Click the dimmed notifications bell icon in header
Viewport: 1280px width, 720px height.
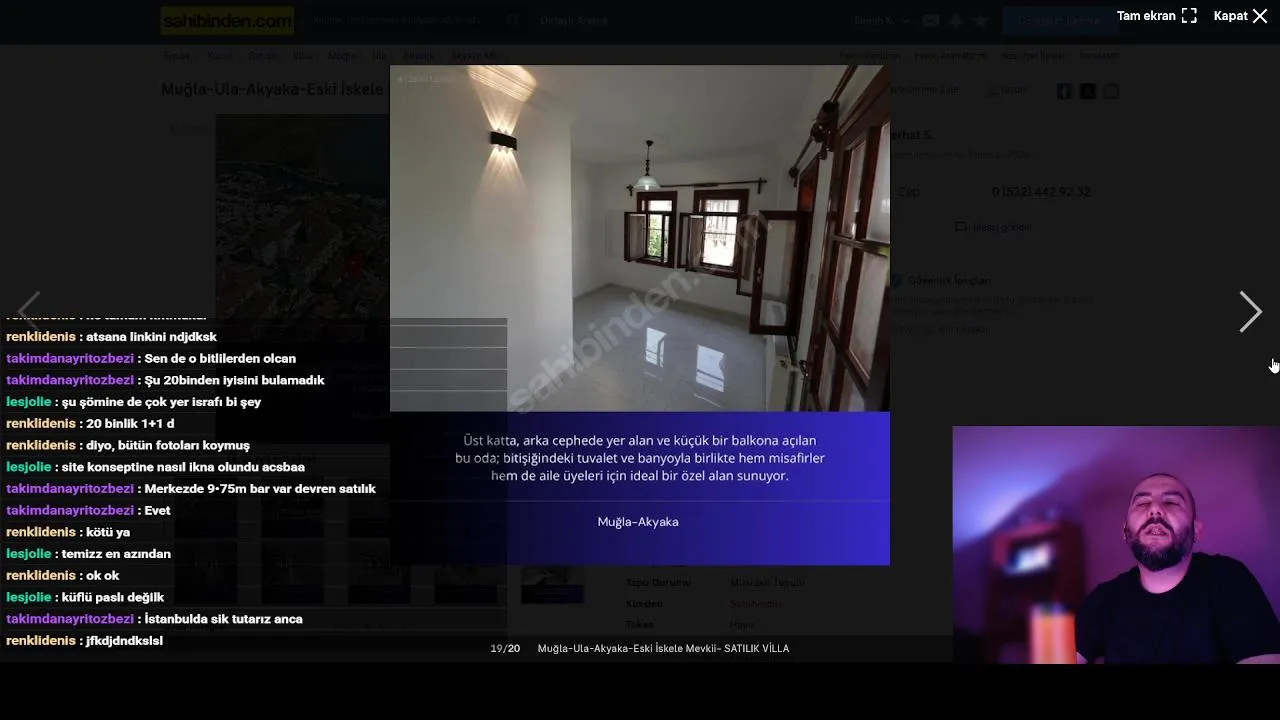[x=956, y=20]
